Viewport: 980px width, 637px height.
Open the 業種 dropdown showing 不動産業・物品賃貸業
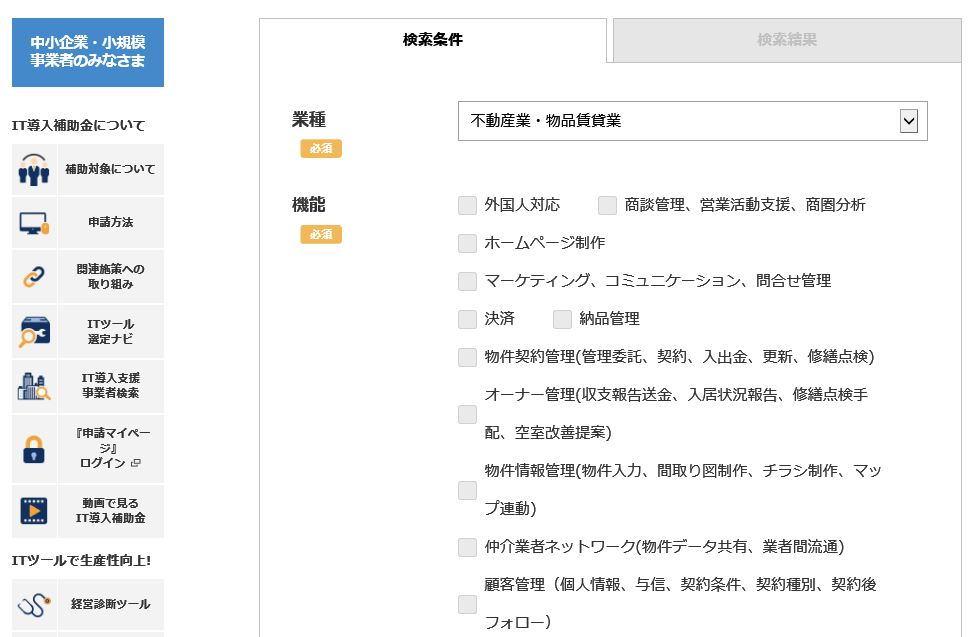click(x=692, y=121)
